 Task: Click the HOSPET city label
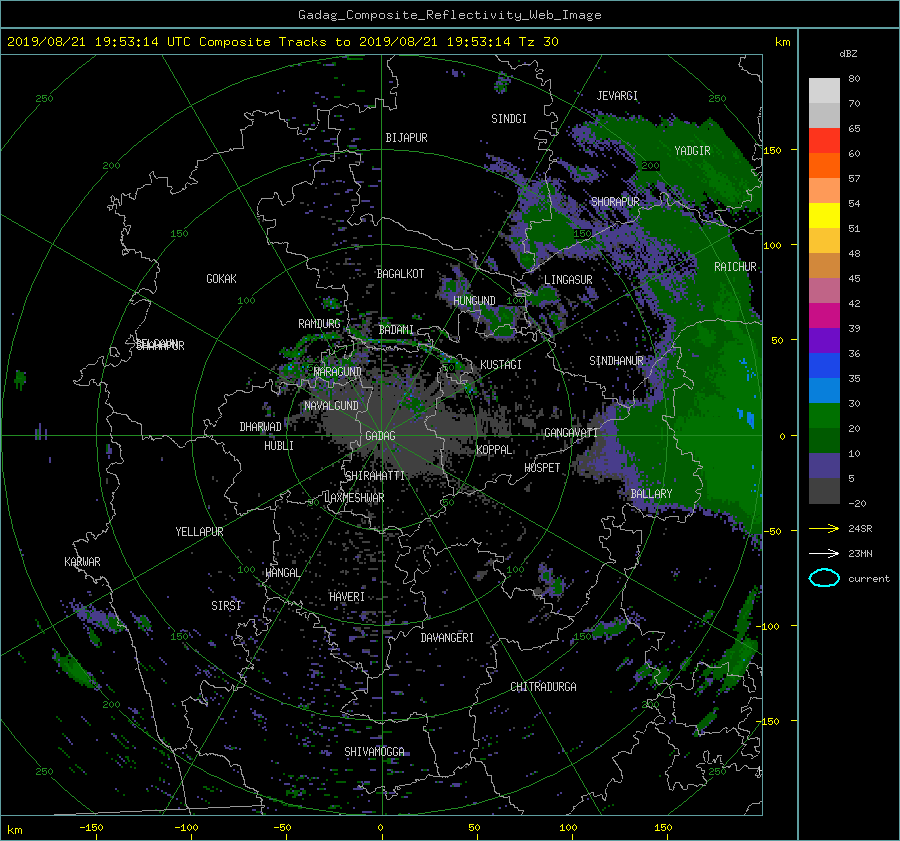pyautogui.click(x=542, y=468)
